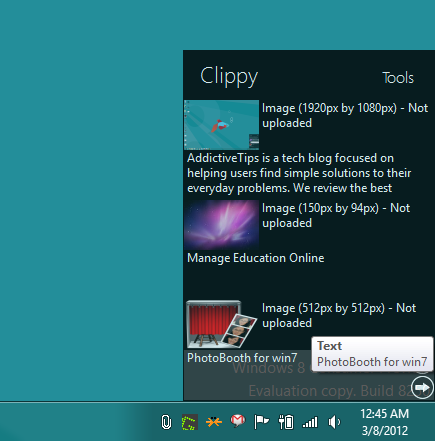Viewport: 435px width, 441px height.
Task: Click the Clippy paperclip tray icon
Action: pos(166,422)
